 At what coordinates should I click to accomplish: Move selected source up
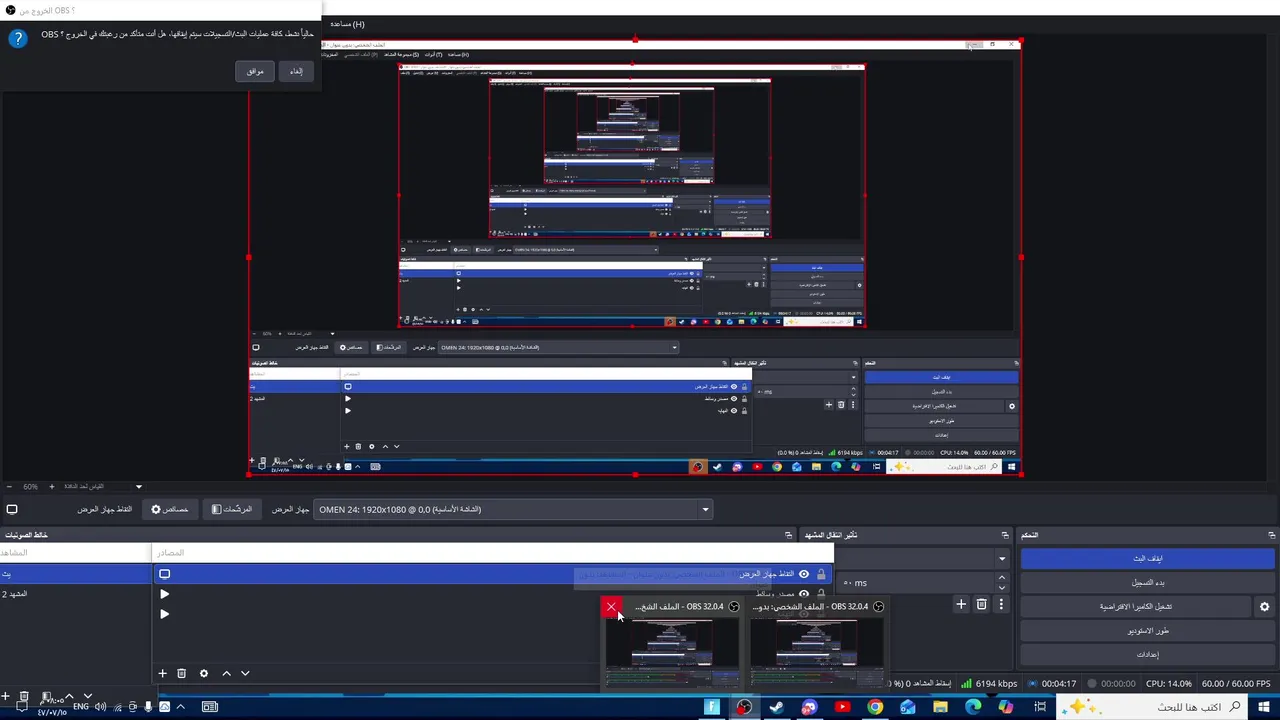click(226, 674)
